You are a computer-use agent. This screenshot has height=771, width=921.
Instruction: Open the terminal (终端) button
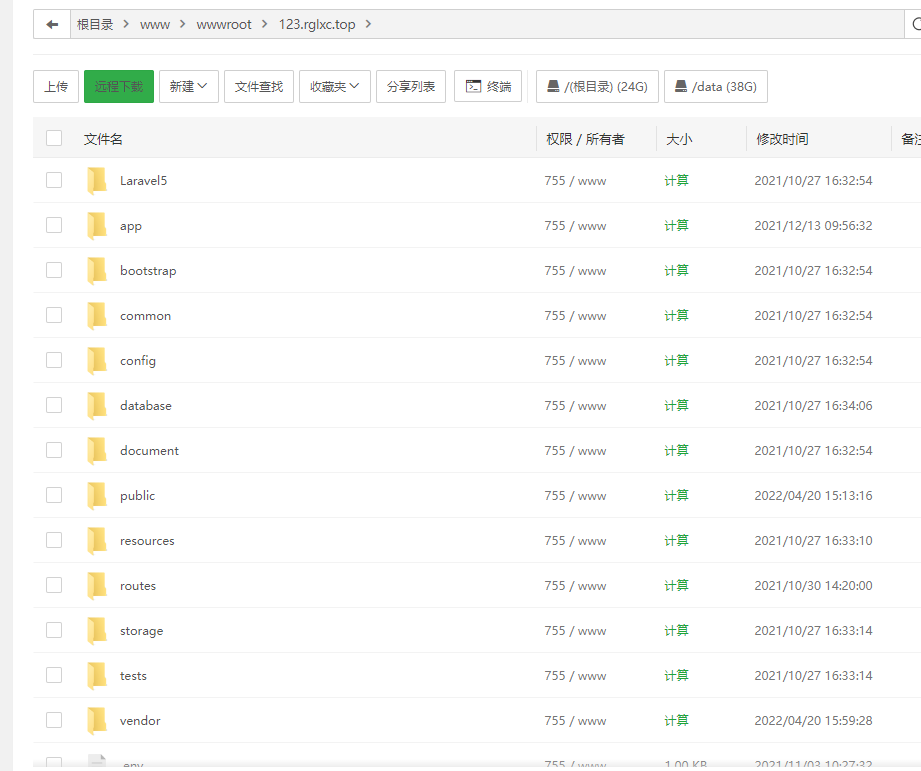pos(488,87)
